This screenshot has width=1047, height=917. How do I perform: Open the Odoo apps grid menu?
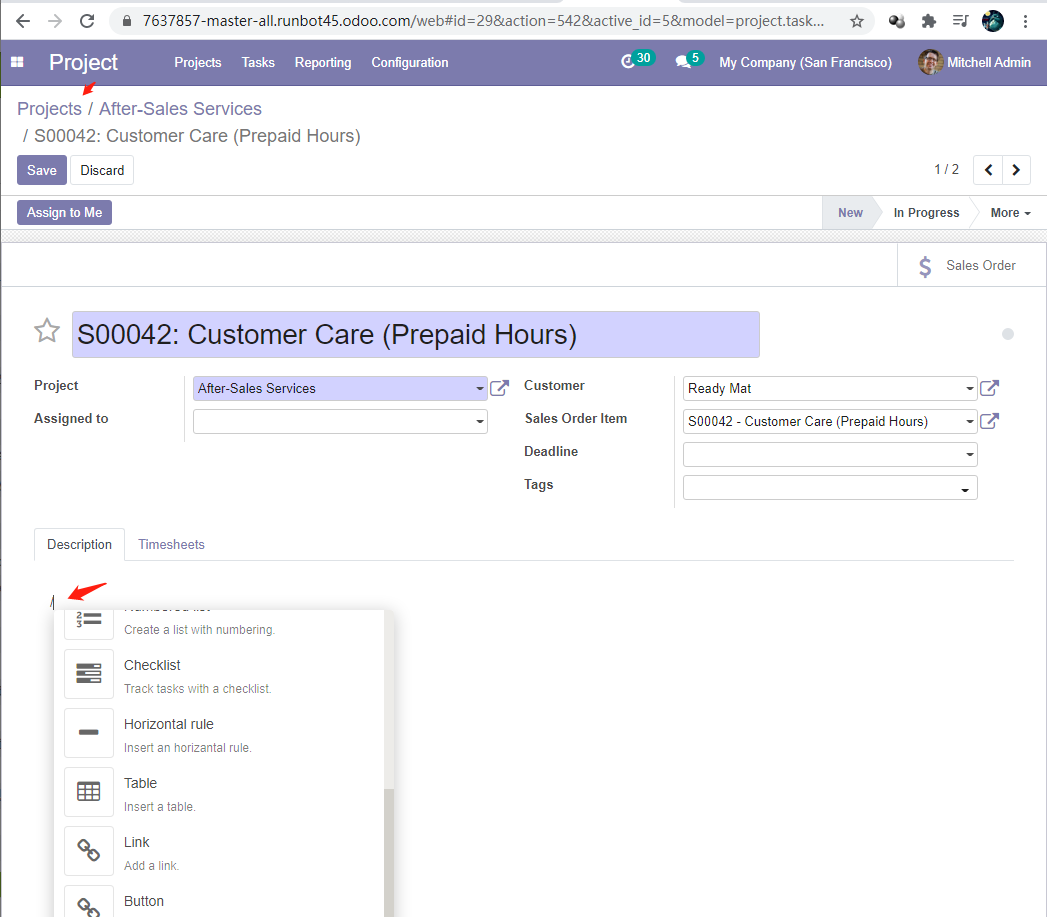click(x=17, y=62)
